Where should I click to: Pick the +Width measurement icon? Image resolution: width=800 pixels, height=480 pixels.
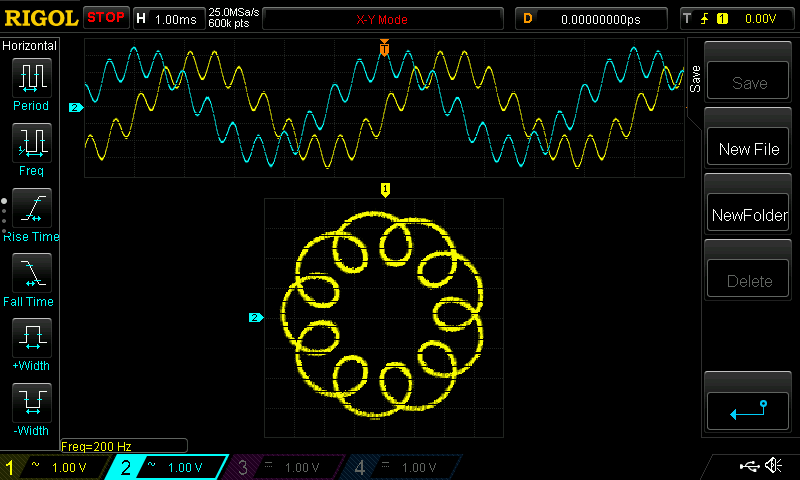[x=31, y=338]
